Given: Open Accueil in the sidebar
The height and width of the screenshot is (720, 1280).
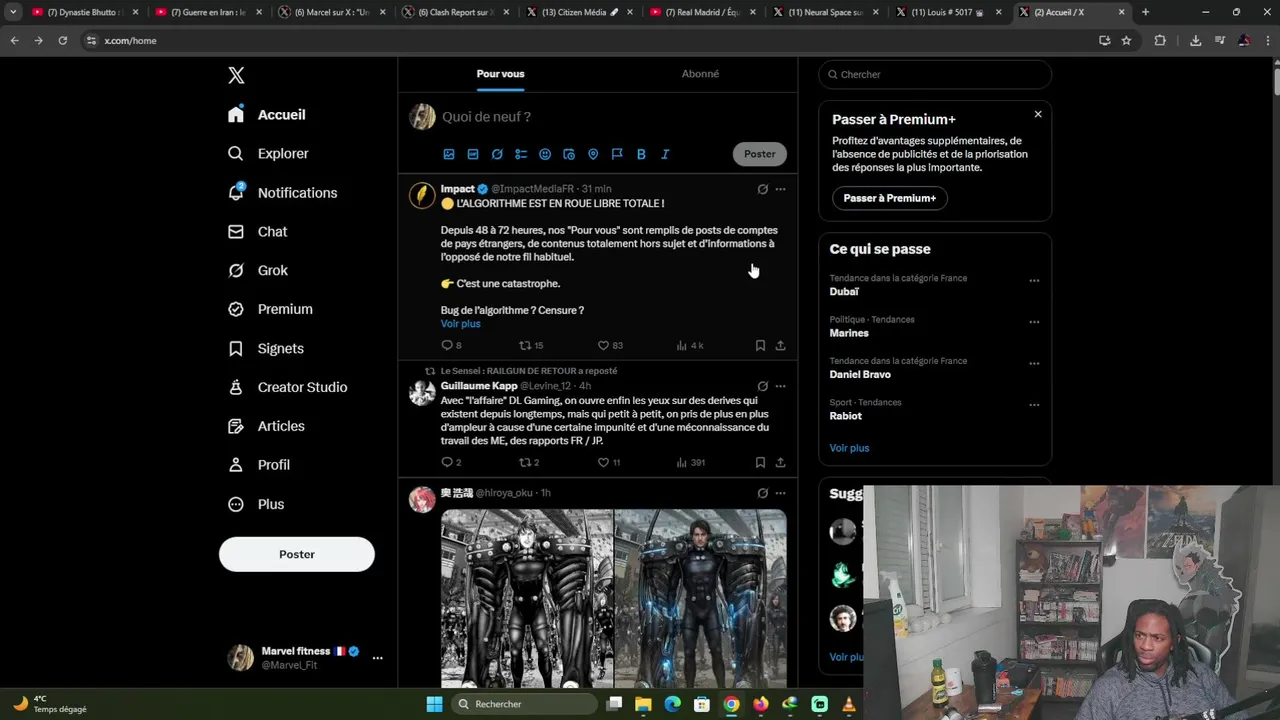Looking at the screenshot, I should (267, 115).
